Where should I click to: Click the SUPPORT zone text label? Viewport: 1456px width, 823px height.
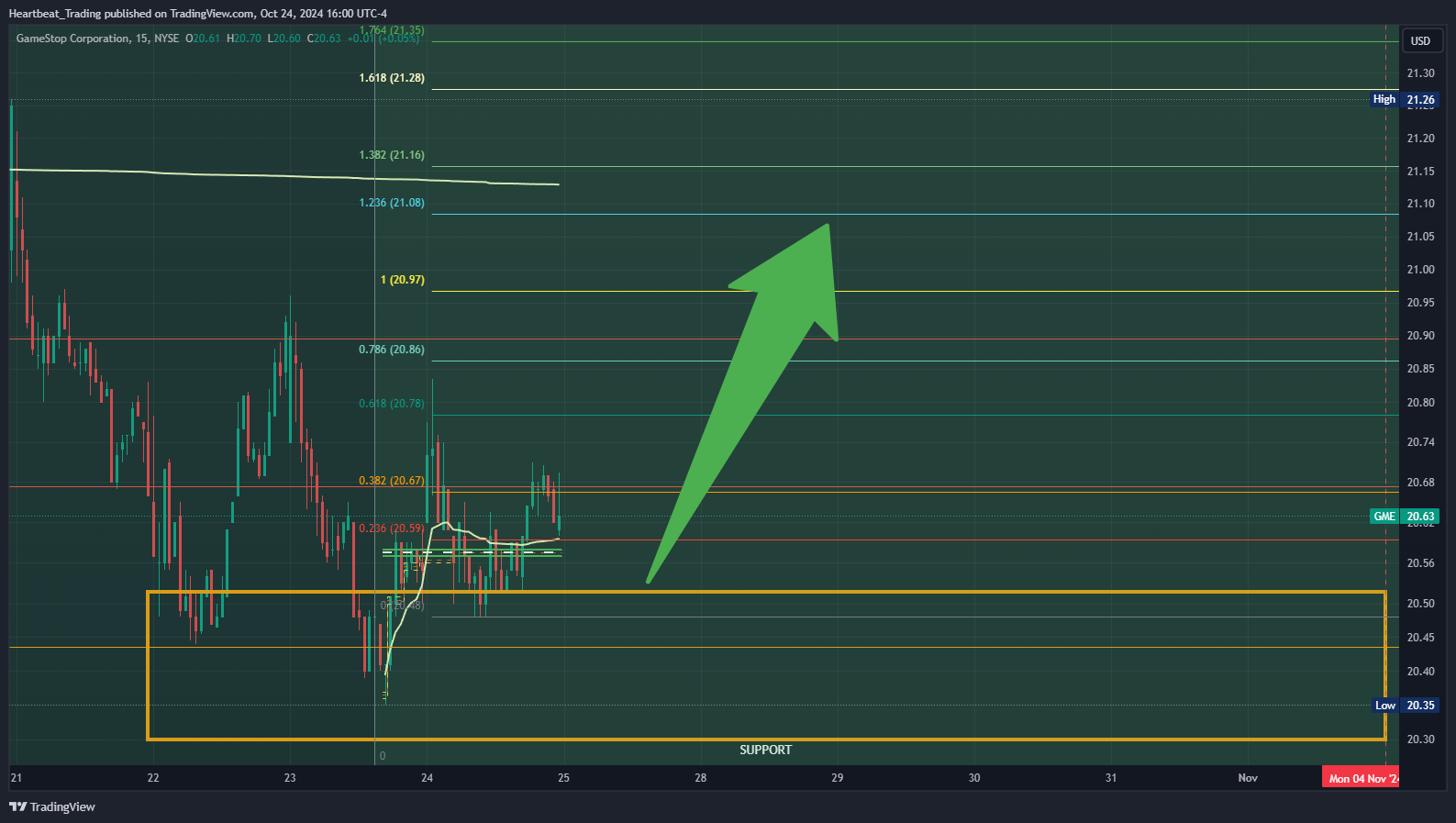[x=766, y=750]
